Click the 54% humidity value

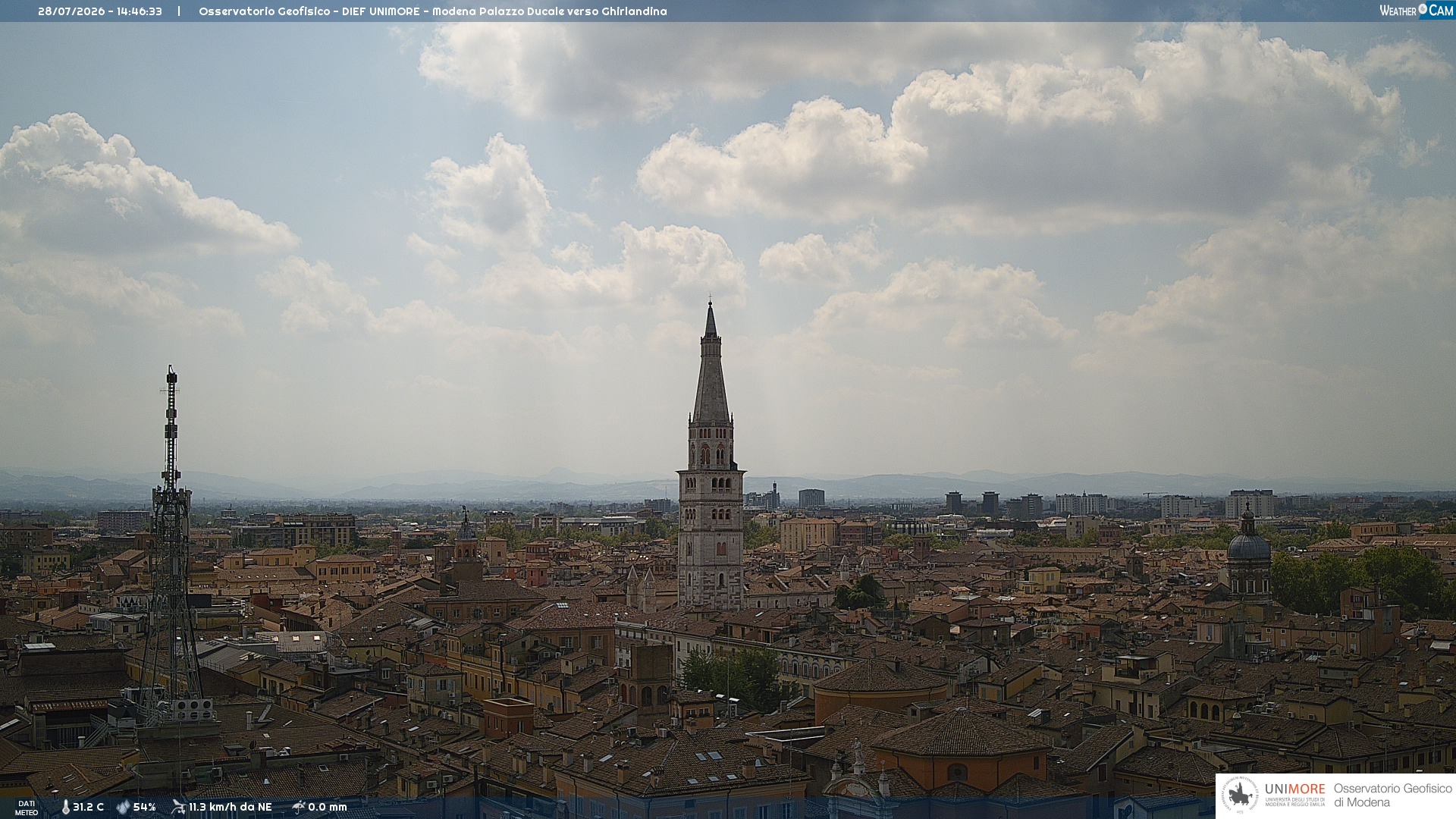144,808
